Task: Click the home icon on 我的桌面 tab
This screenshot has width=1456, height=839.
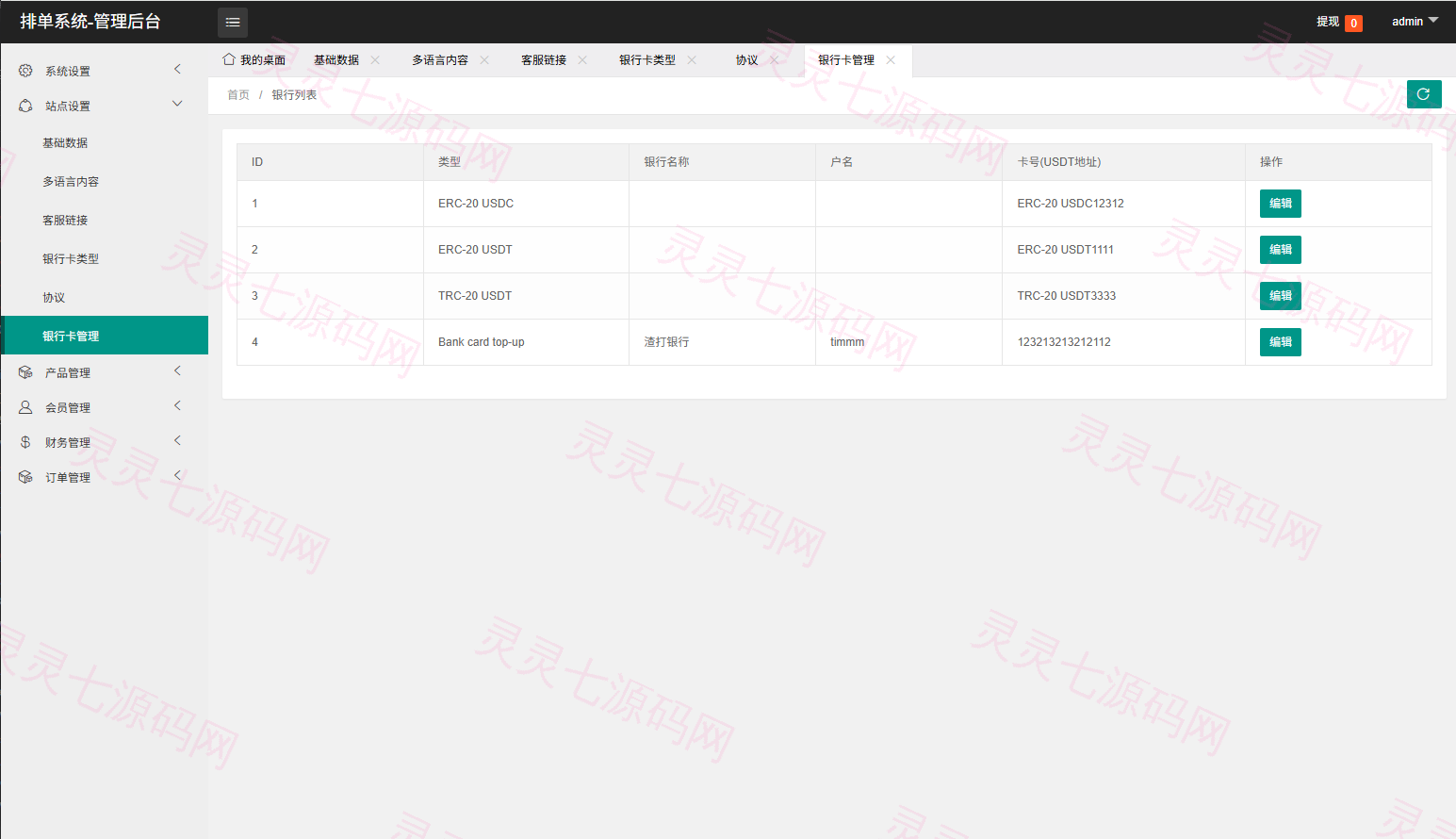Action: click(x=229, y=59)
